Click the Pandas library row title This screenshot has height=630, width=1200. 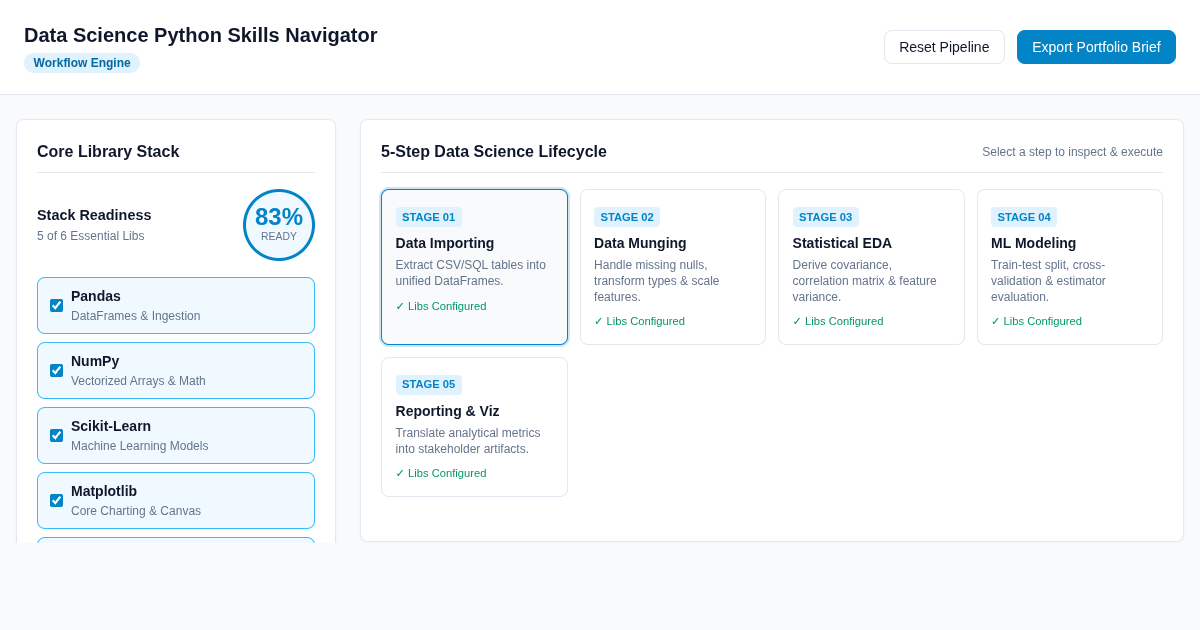tap(96, 296)
